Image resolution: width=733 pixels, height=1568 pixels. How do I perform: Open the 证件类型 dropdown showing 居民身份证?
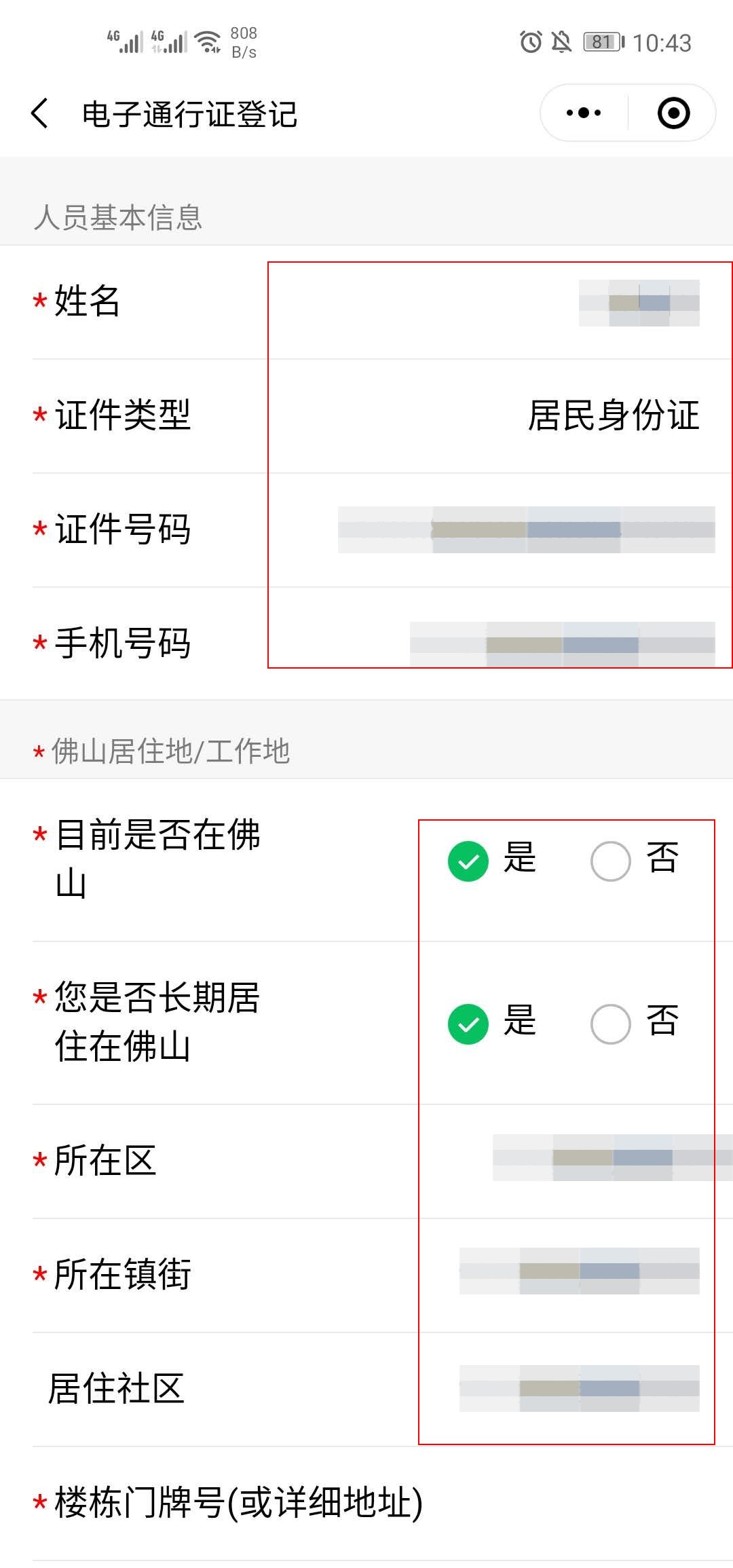tap(613, 415)
